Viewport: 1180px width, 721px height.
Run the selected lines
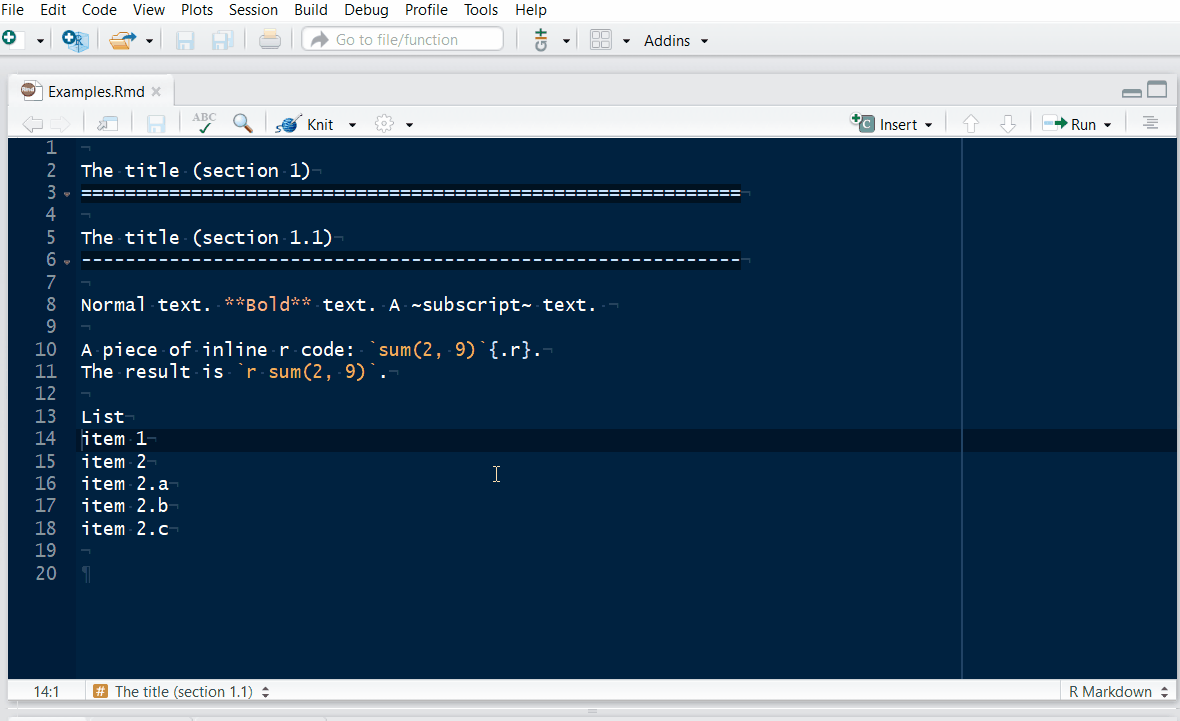point(1069,124)
